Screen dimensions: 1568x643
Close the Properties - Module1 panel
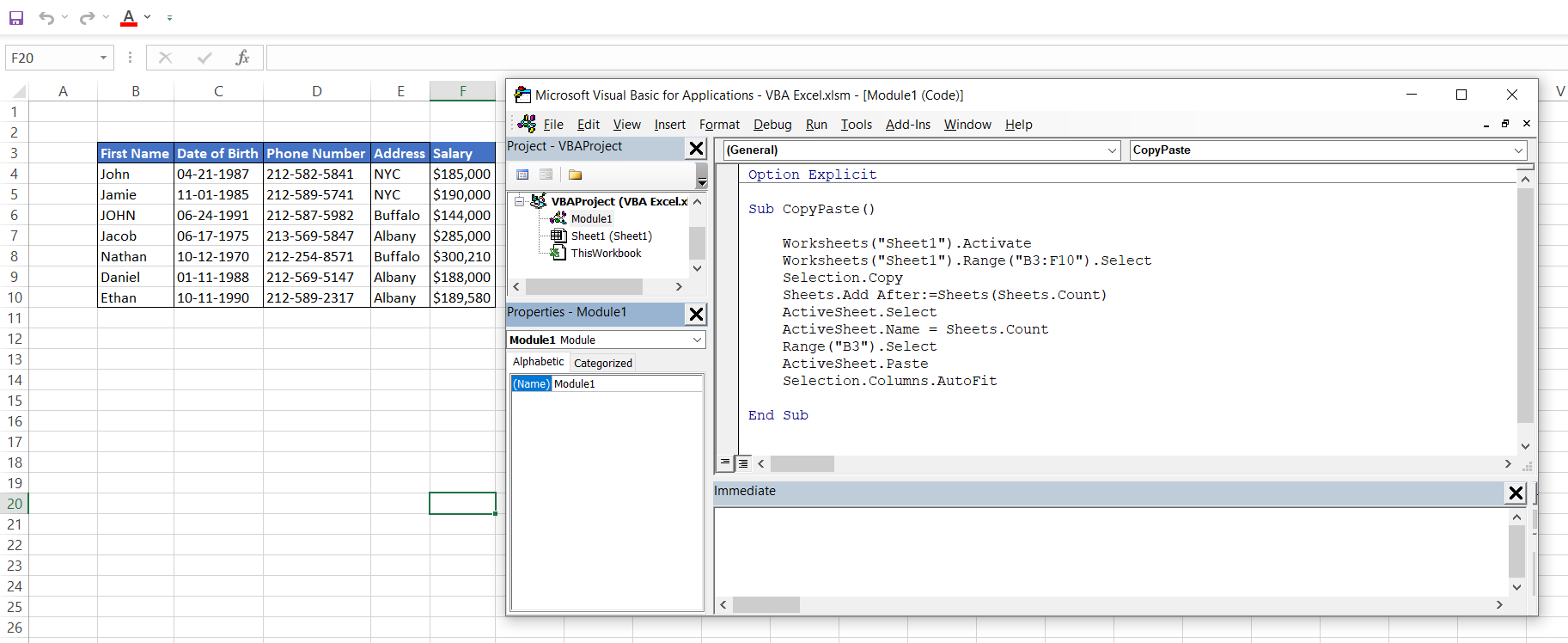pyautogui.click(x=696, y=314)
